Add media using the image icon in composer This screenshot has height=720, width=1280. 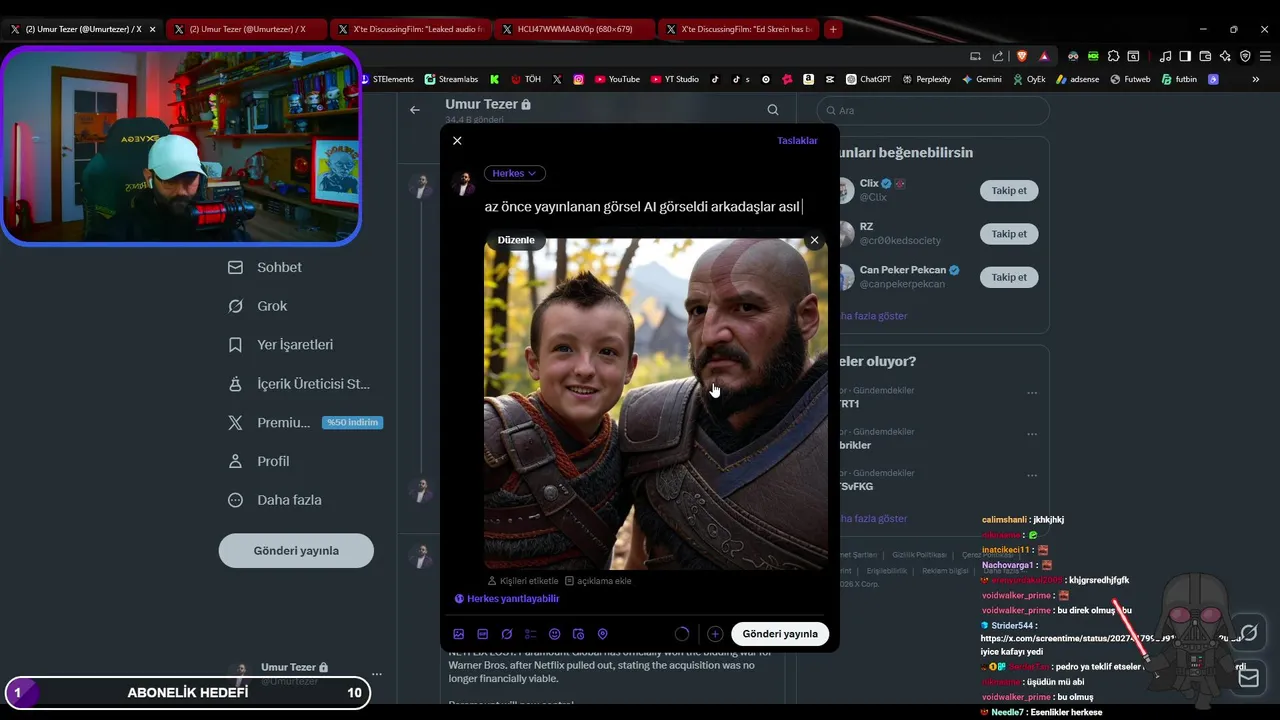pos(459,634)
